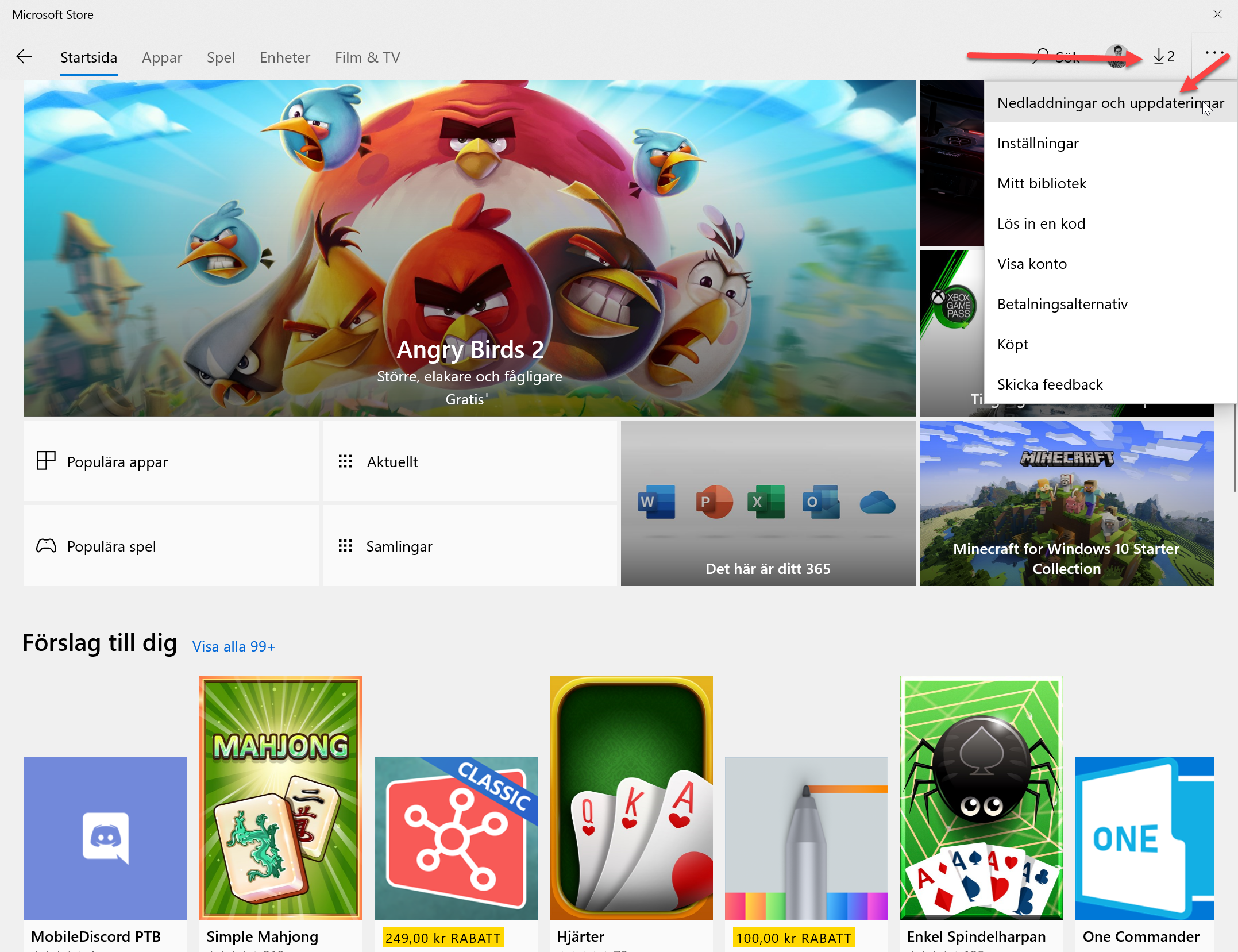Click the Word icon in 365 tile
The width and height of the screenshot is (1238, 952).
(x=656, y=502)
